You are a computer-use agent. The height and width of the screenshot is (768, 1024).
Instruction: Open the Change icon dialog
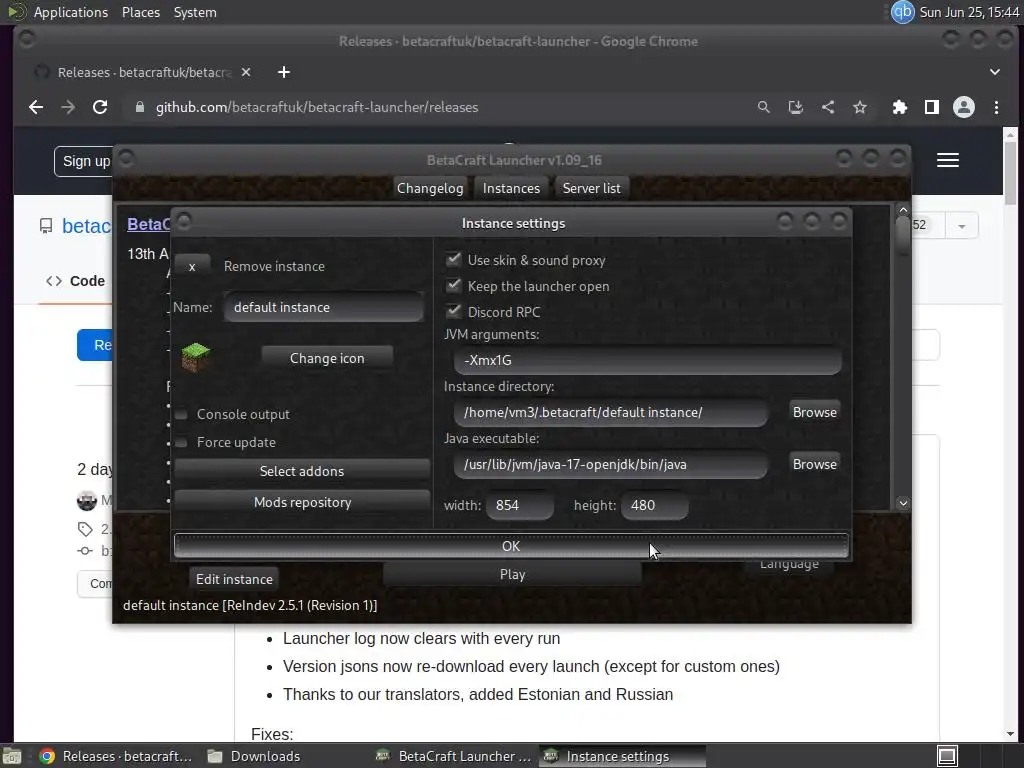(x=327, y=358)
